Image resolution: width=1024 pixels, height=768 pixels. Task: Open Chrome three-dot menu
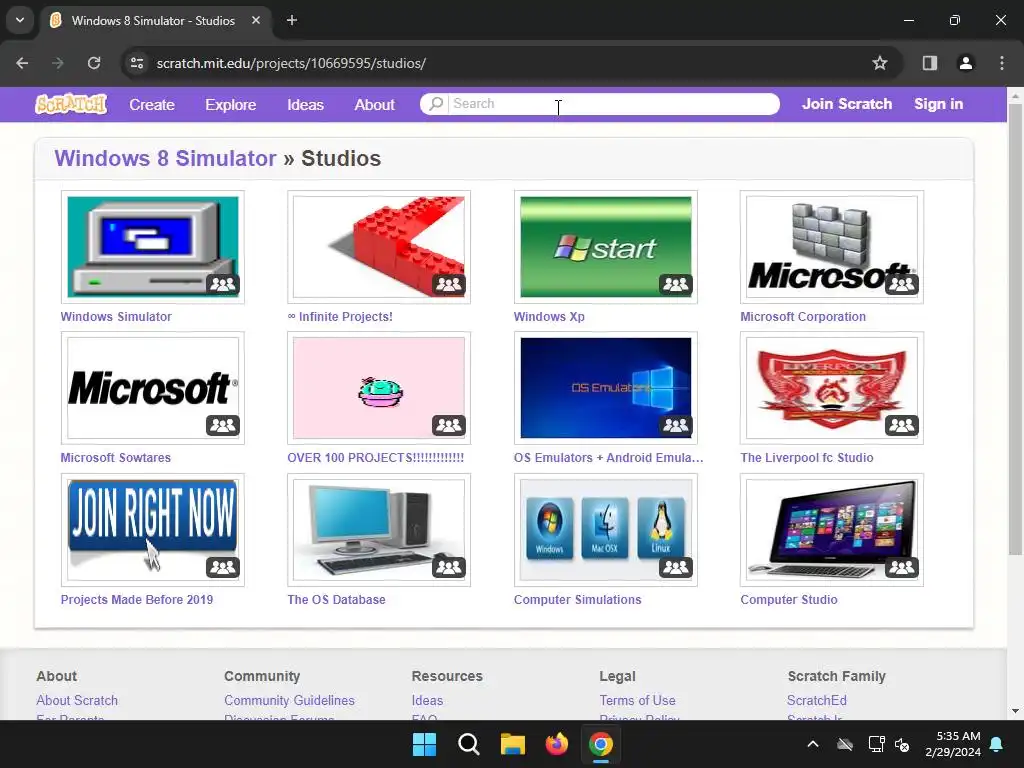click(1002, 63)
